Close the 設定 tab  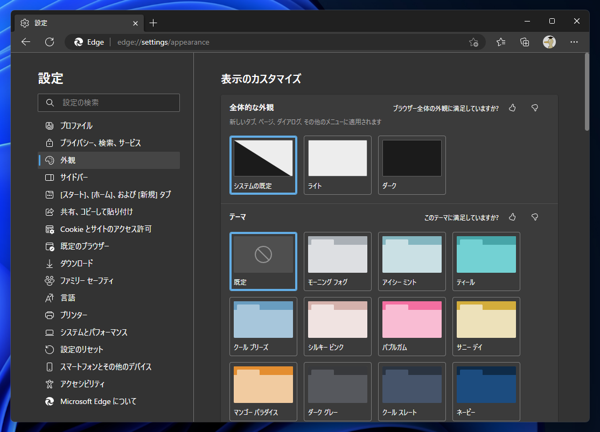pos(135,23)
